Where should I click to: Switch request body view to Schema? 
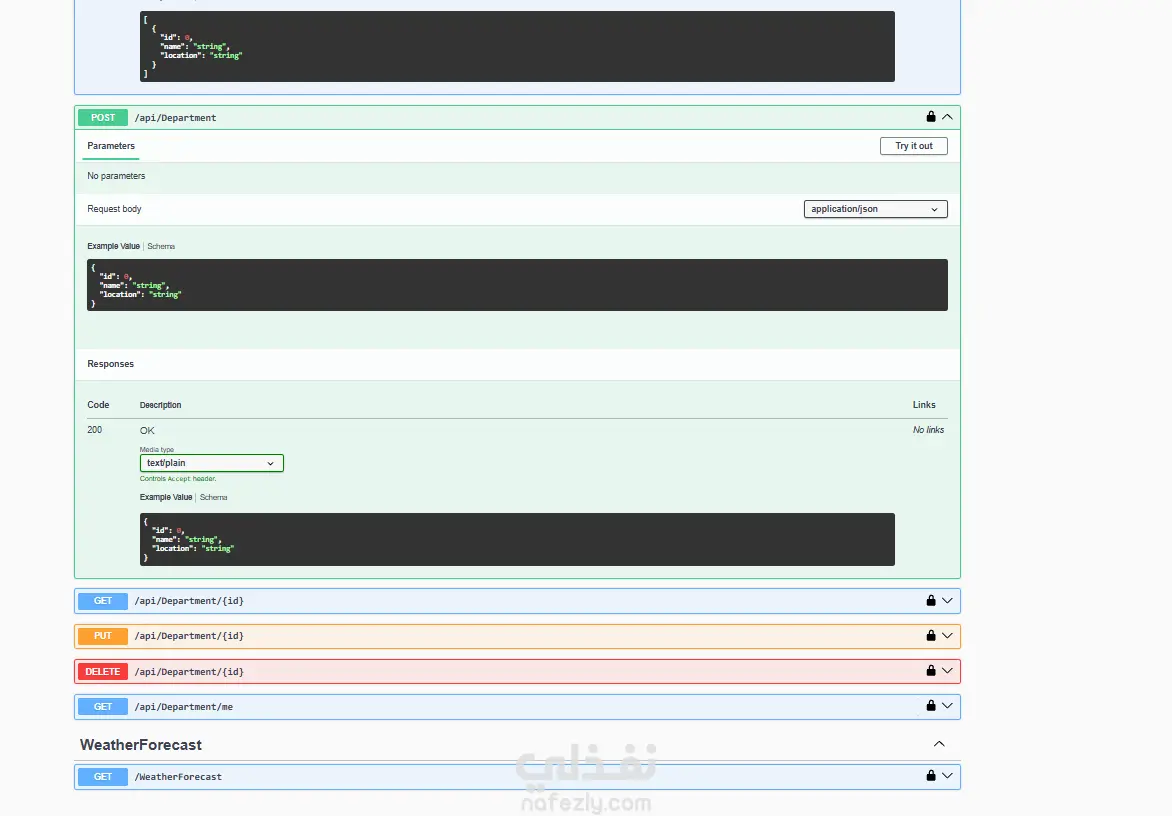click(x=161, y=246)
